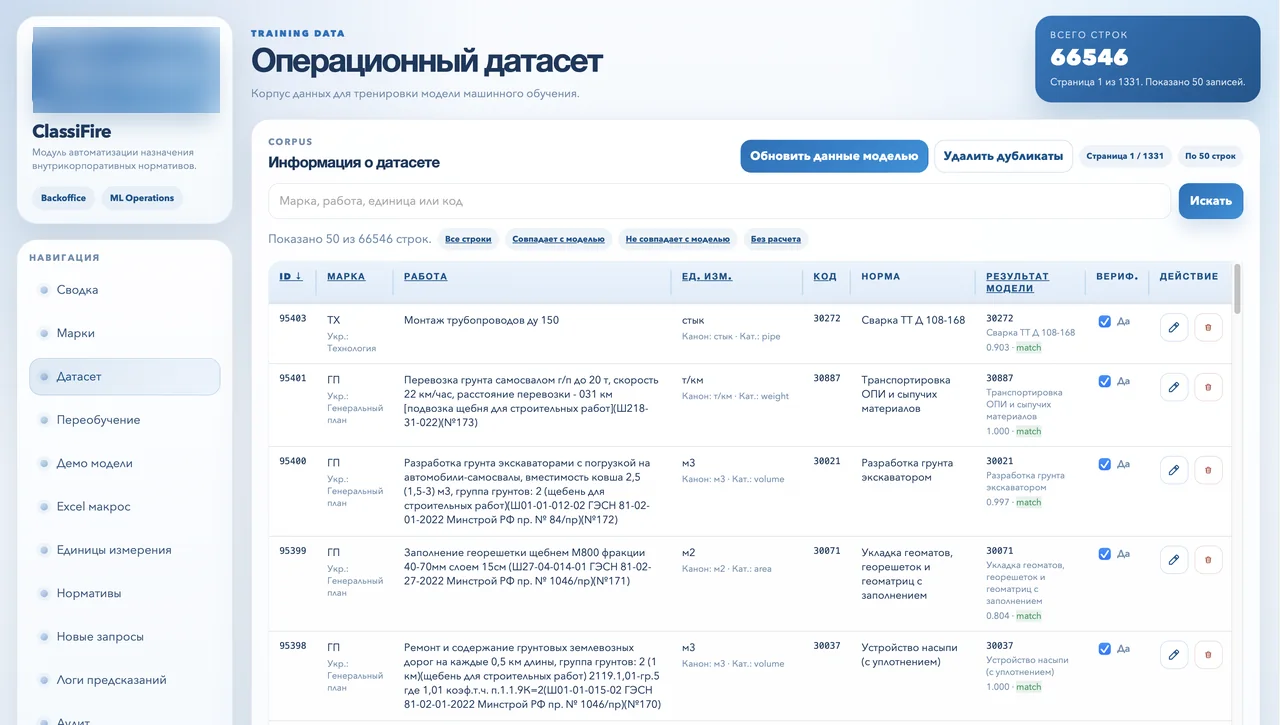Click the ML Operations tag

click(x=142, y=198)
